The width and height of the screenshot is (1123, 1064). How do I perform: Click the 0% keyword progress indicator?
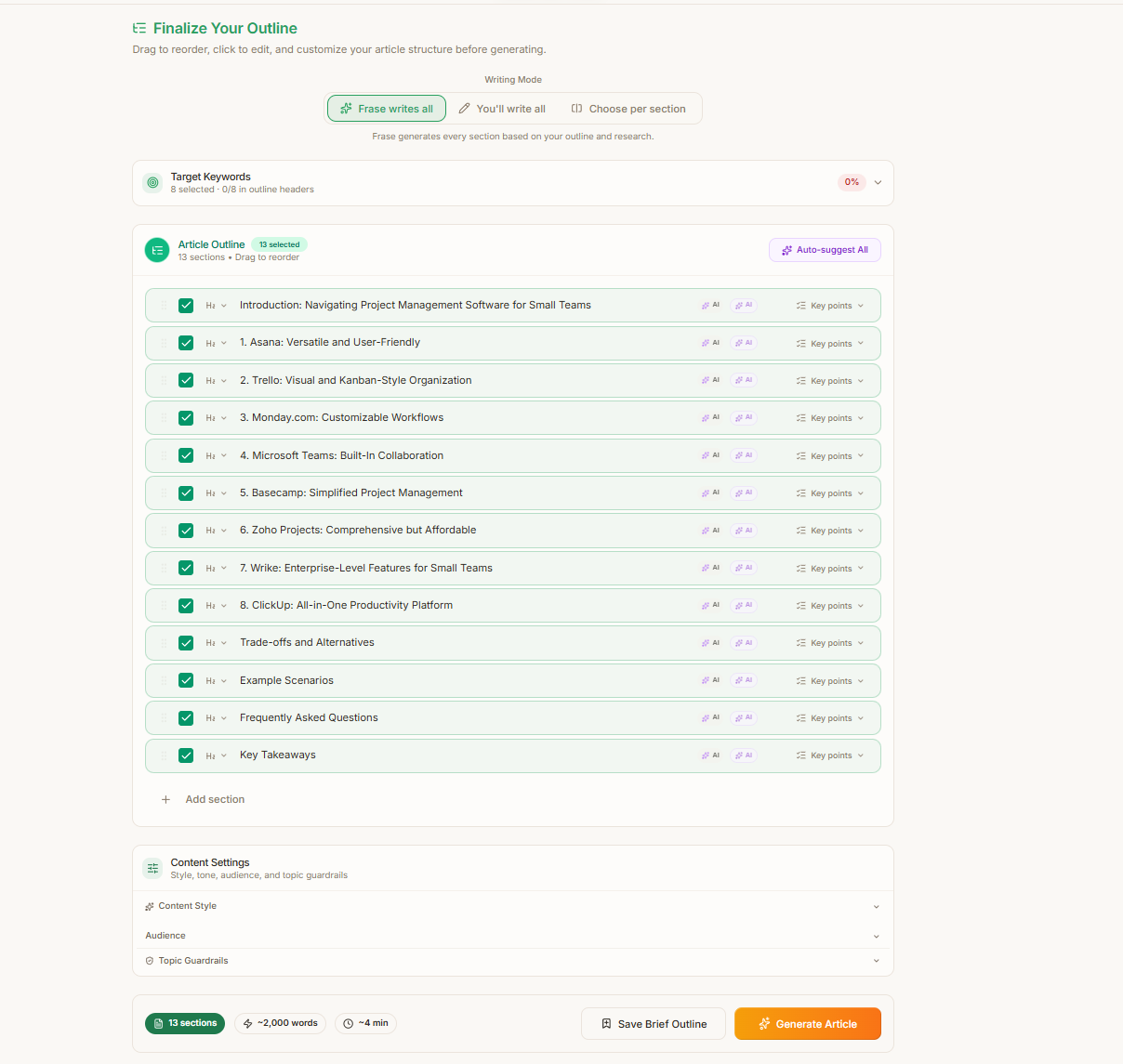[x=852, y=182]
